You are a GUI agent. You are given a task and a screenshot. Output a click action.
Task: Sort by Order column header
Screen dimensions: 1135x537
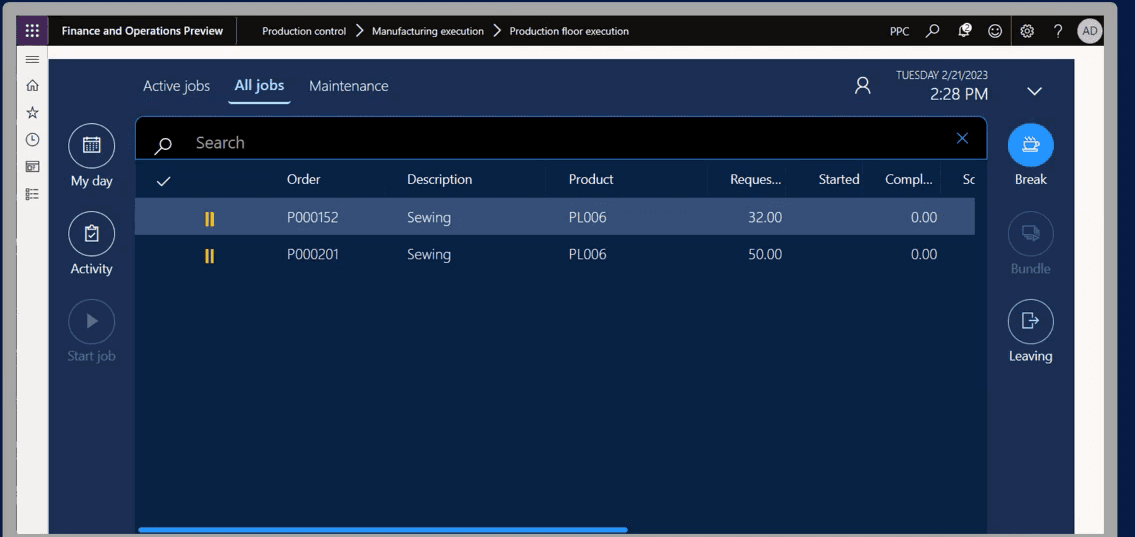303,179
